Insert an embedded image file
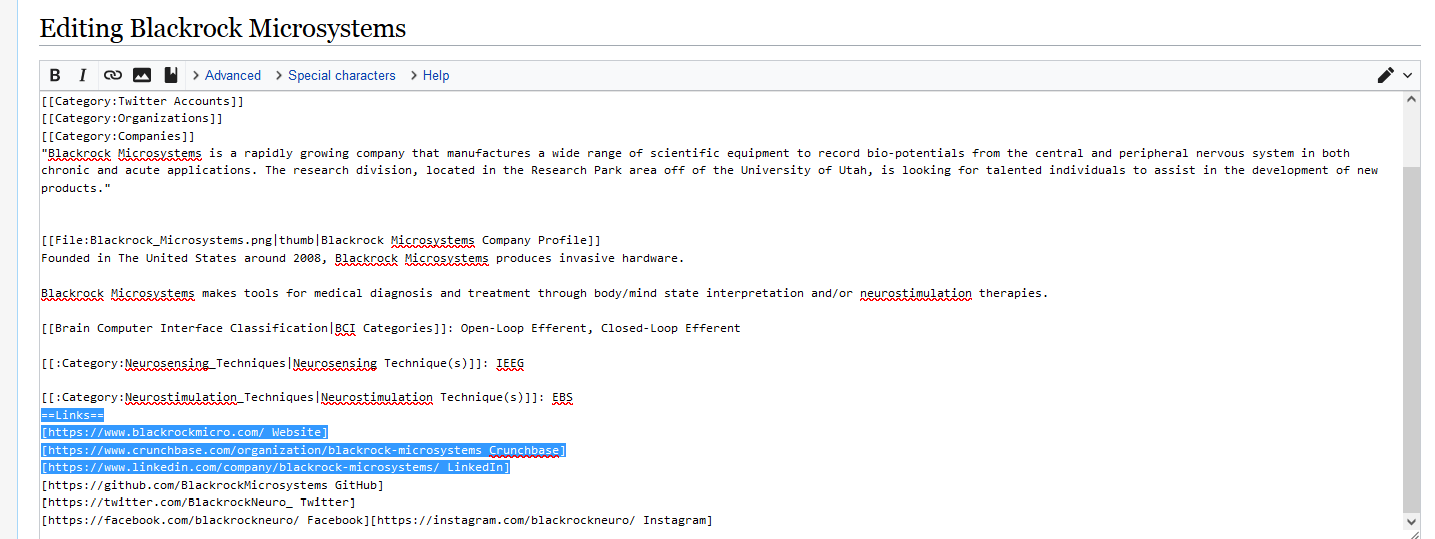The image size is (1435, 539). tap(142, 75)
